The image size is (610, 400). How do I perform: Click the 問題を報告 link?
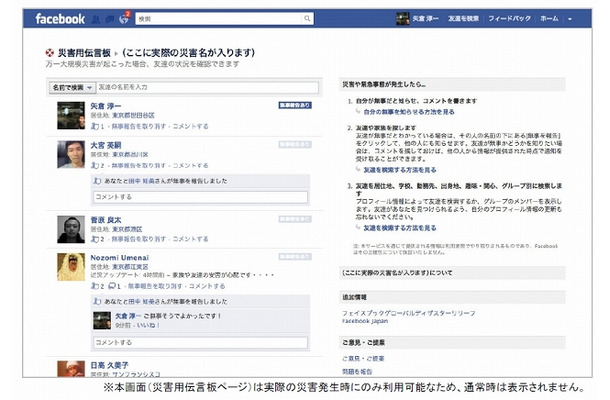(357, 372)
